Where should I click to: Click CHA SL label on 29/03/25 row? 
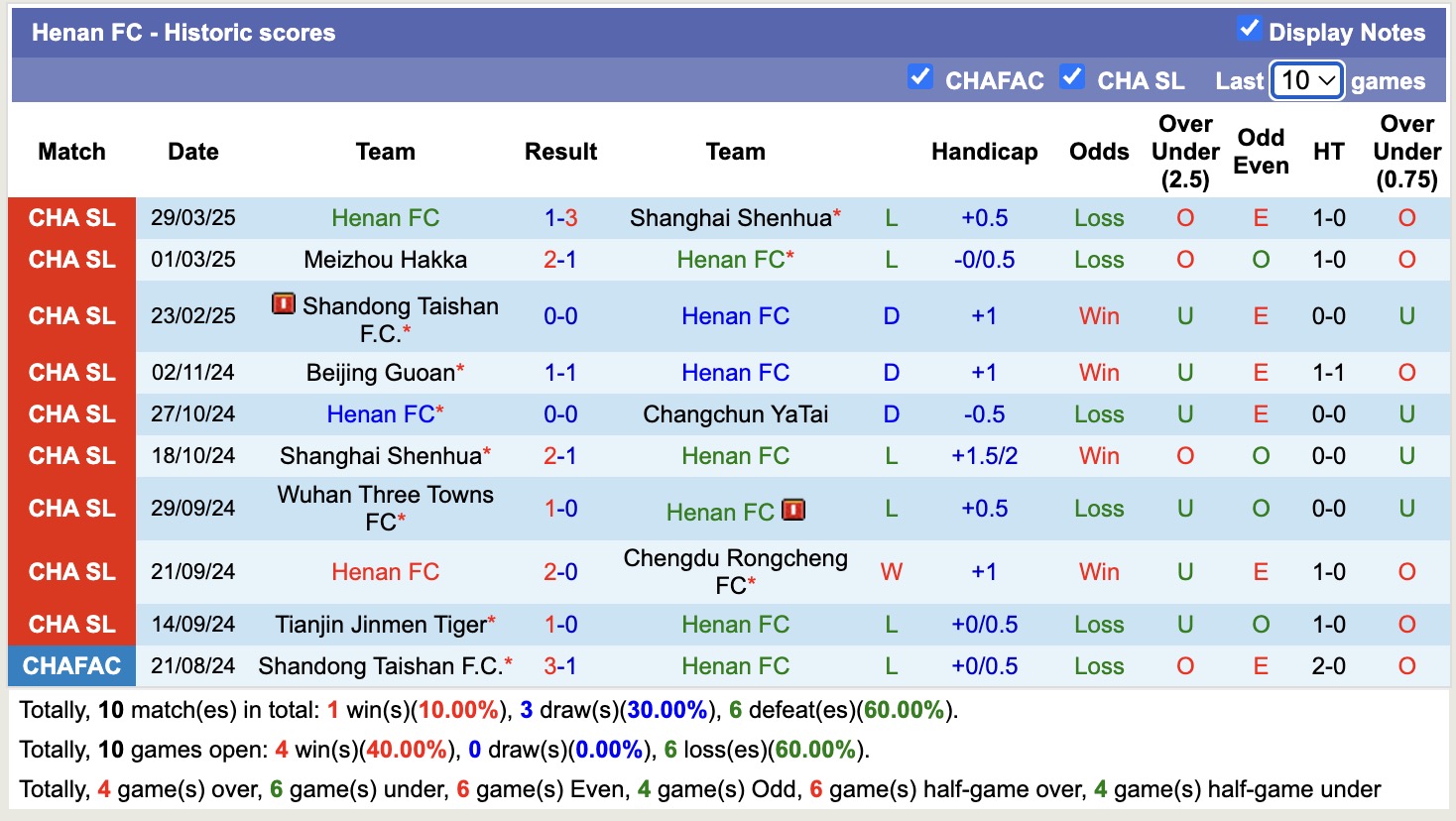(x=71, y=218)
